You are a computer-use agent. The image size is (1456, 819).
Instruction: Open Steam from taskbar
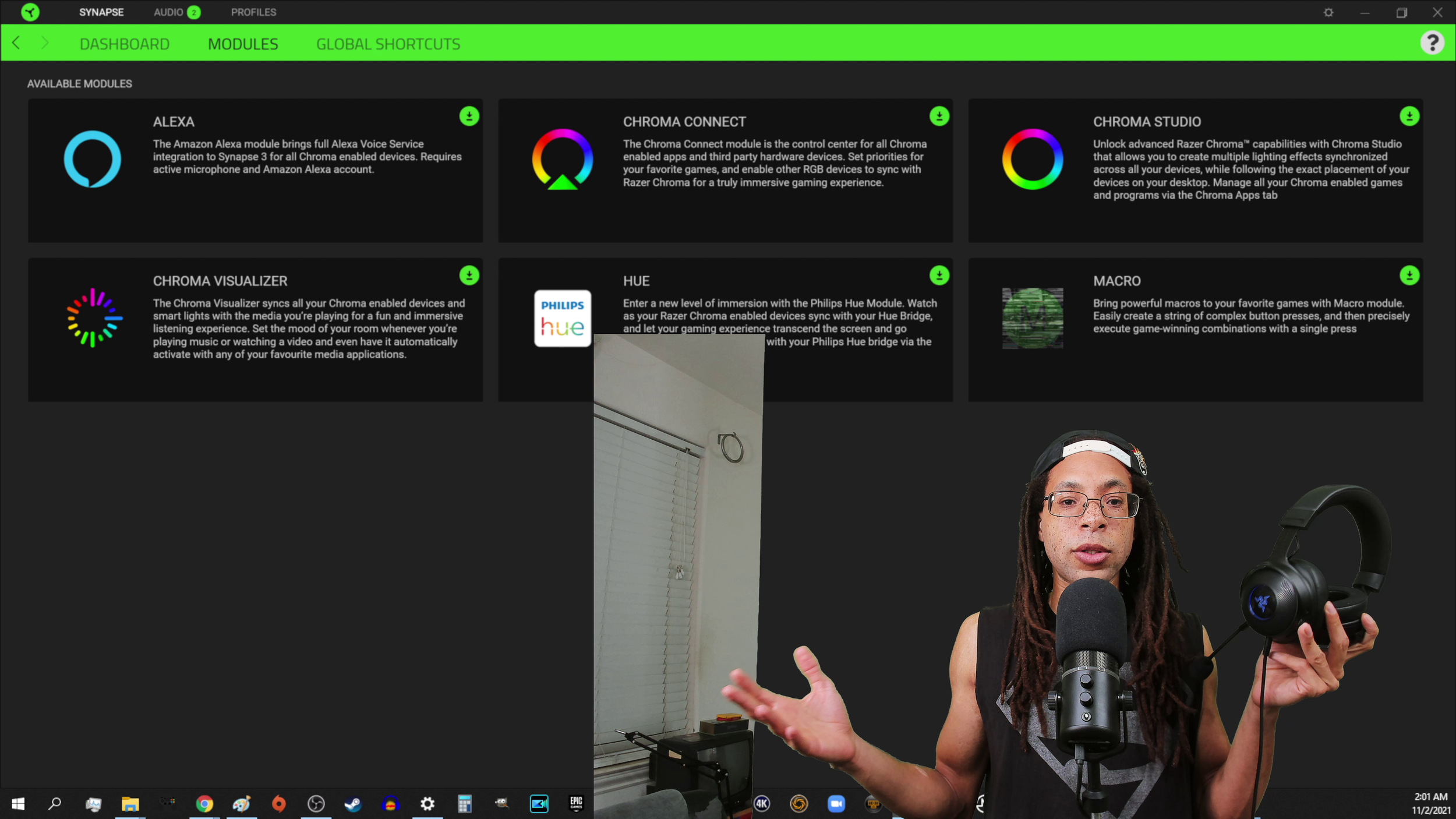tap(353, 804)
